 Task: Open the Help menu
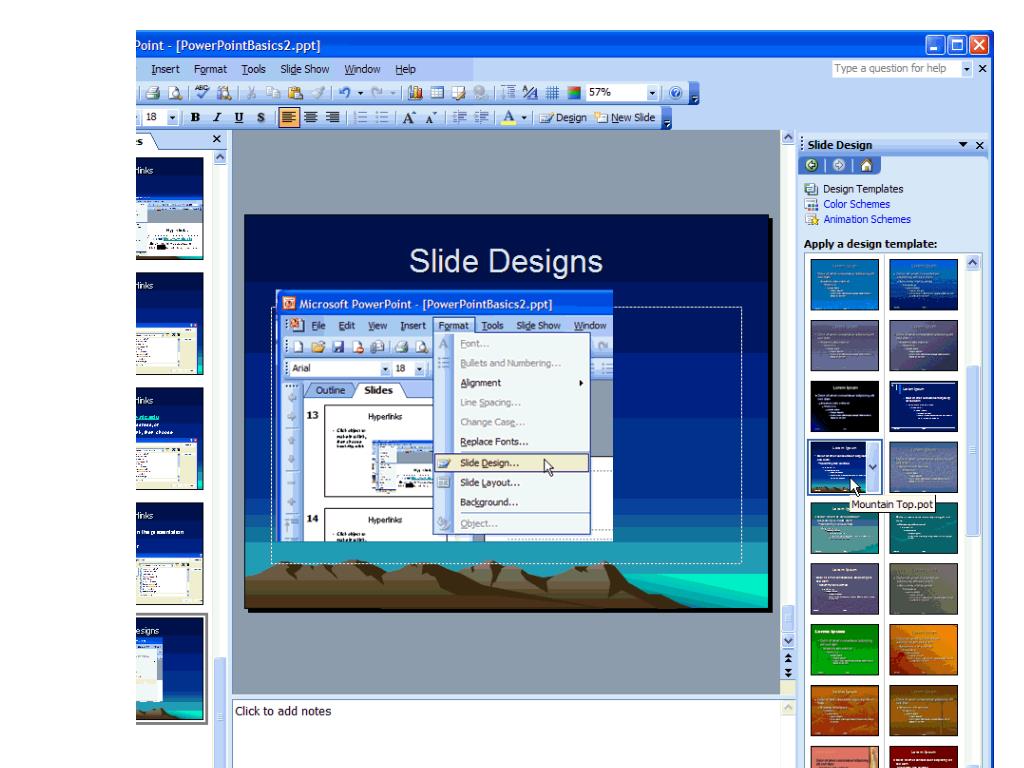(405, 69)
